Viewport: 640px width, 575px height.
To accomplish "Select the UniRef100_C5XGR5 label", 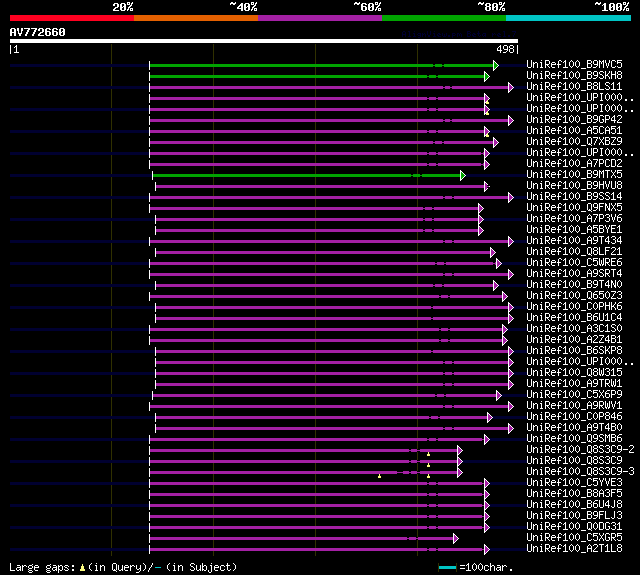I will click(x=574, y=538).
